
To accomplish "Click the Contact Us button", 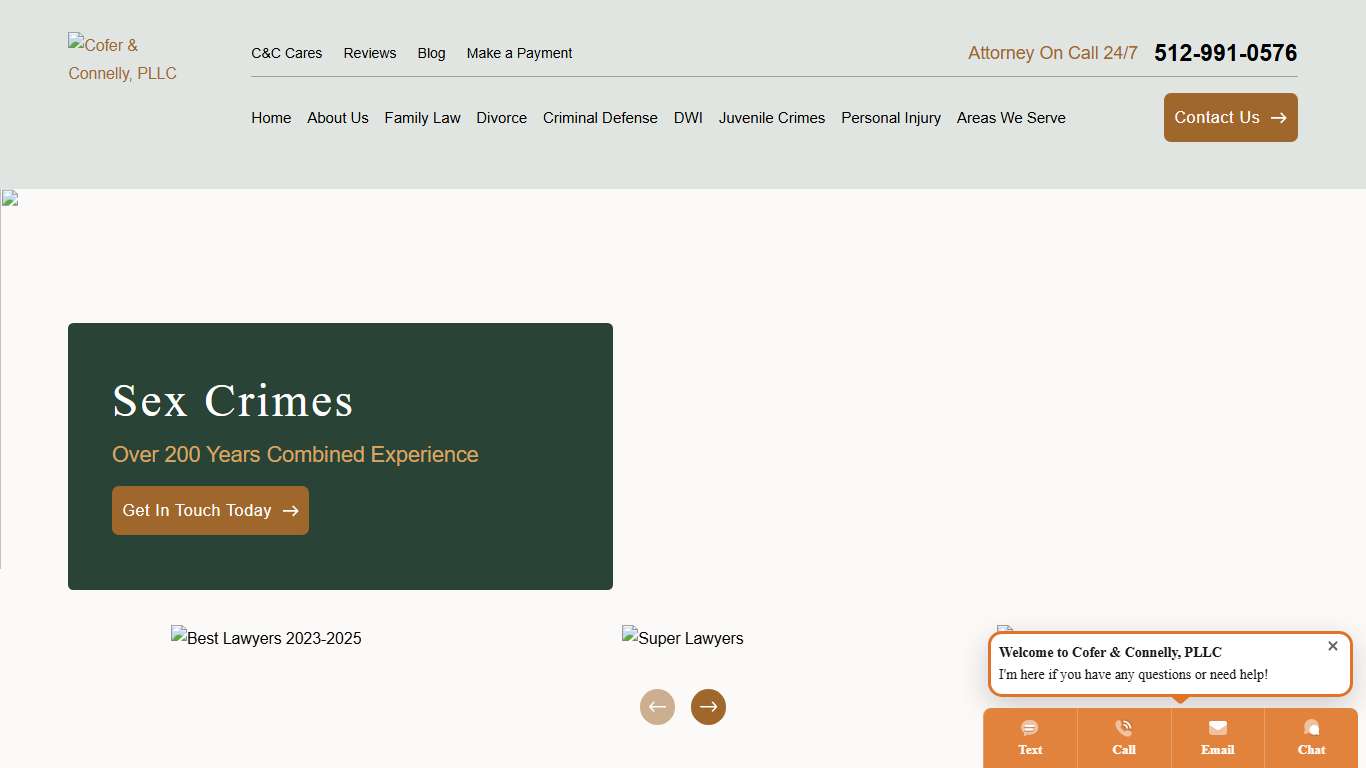I will tap(1230, 118).
